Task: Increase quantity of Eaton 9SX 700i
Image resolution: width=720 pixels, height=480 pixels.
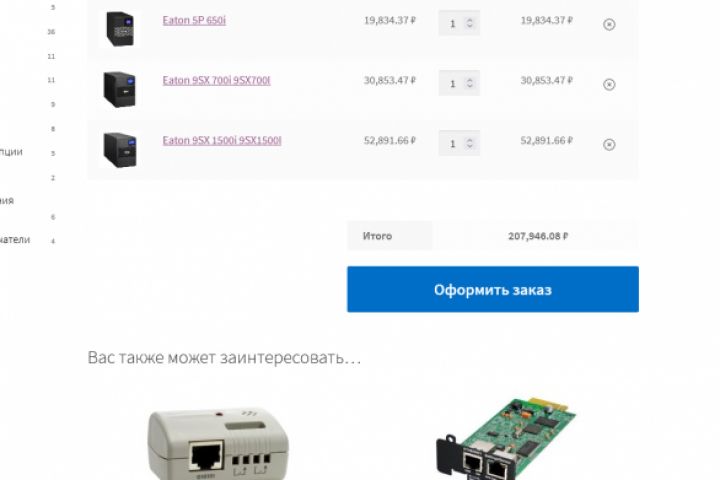Action: tap(469, 80)
